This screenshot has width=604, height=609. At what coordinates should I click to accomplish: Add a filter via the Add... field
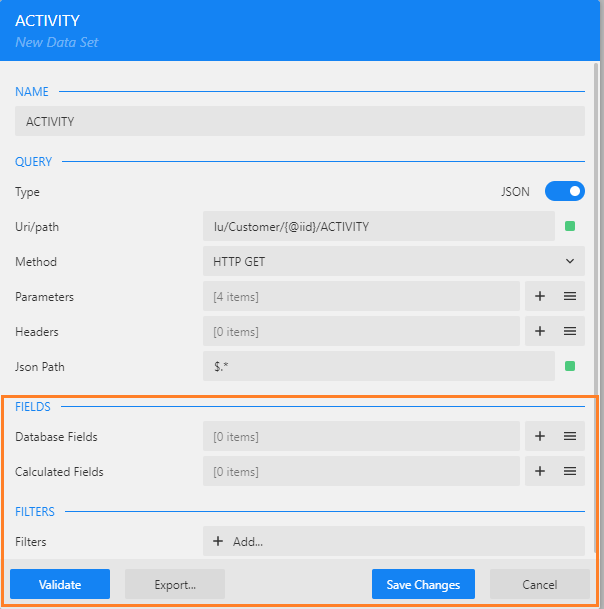(393, 541)
